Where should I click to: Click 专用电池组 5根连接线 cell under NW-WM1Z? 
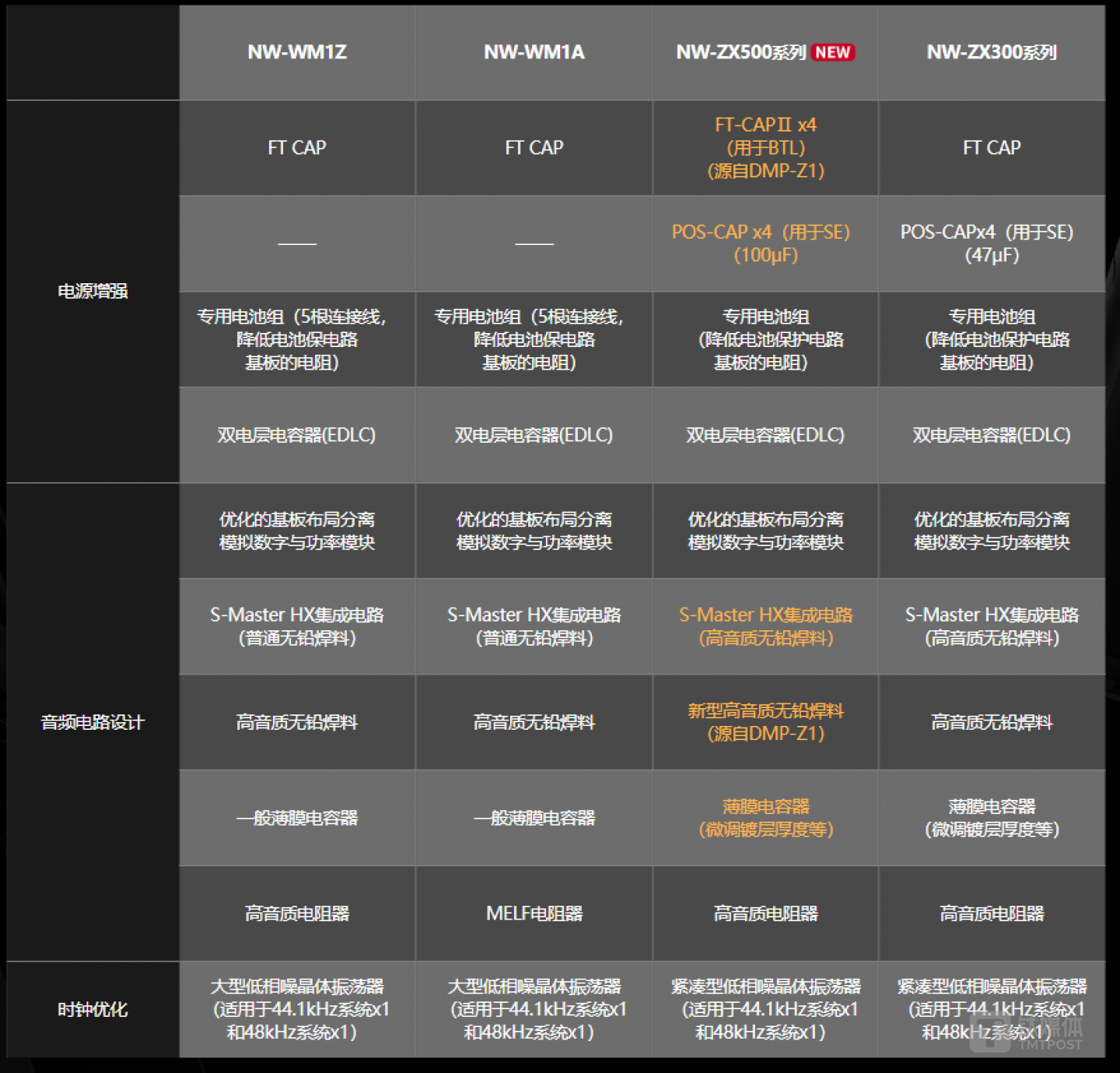[297, 339]
